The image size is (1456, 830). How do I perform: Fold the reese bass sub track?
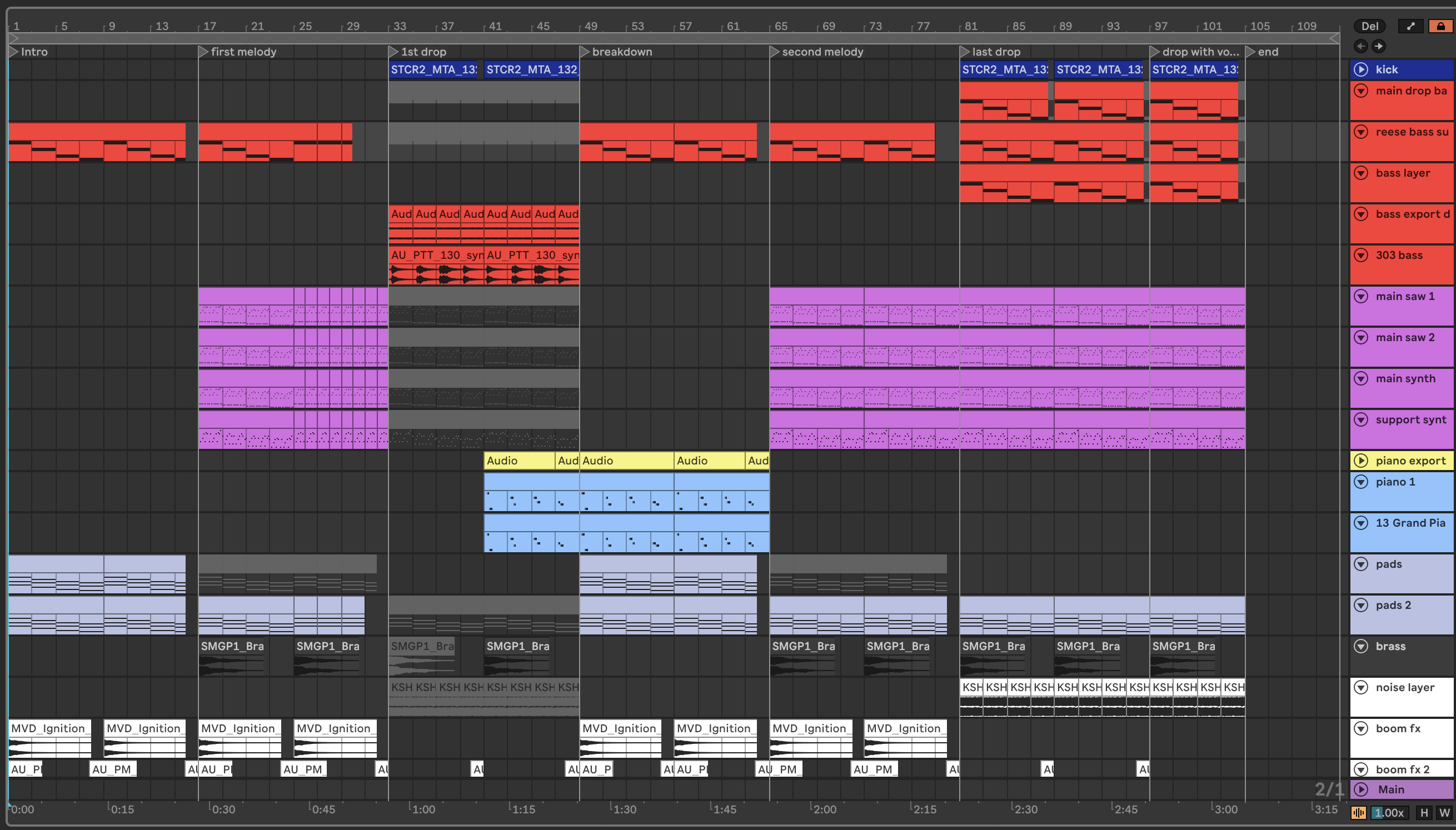(1362, 132)
